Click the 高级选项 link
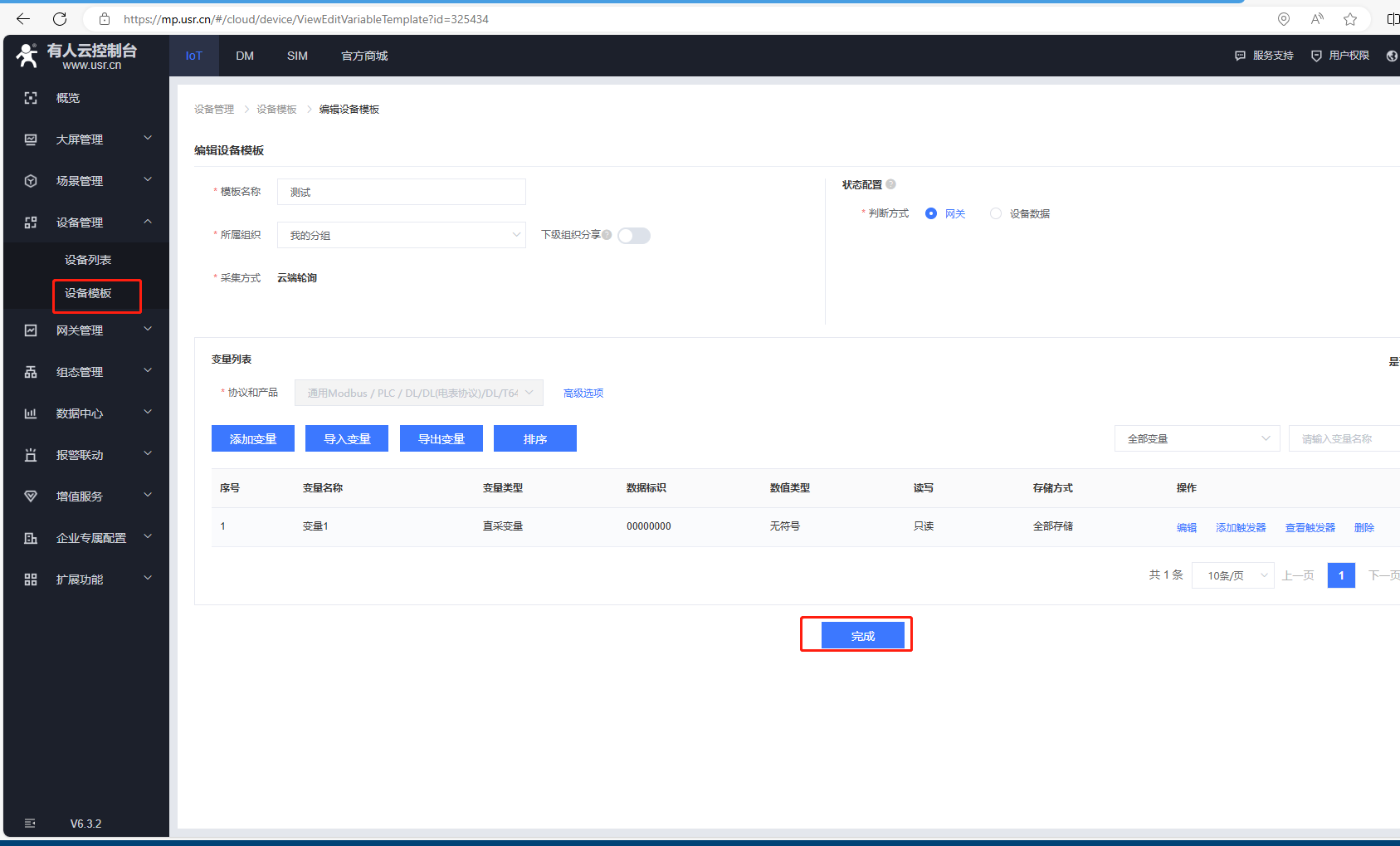 pyautogui.click(x=583, y=393)
